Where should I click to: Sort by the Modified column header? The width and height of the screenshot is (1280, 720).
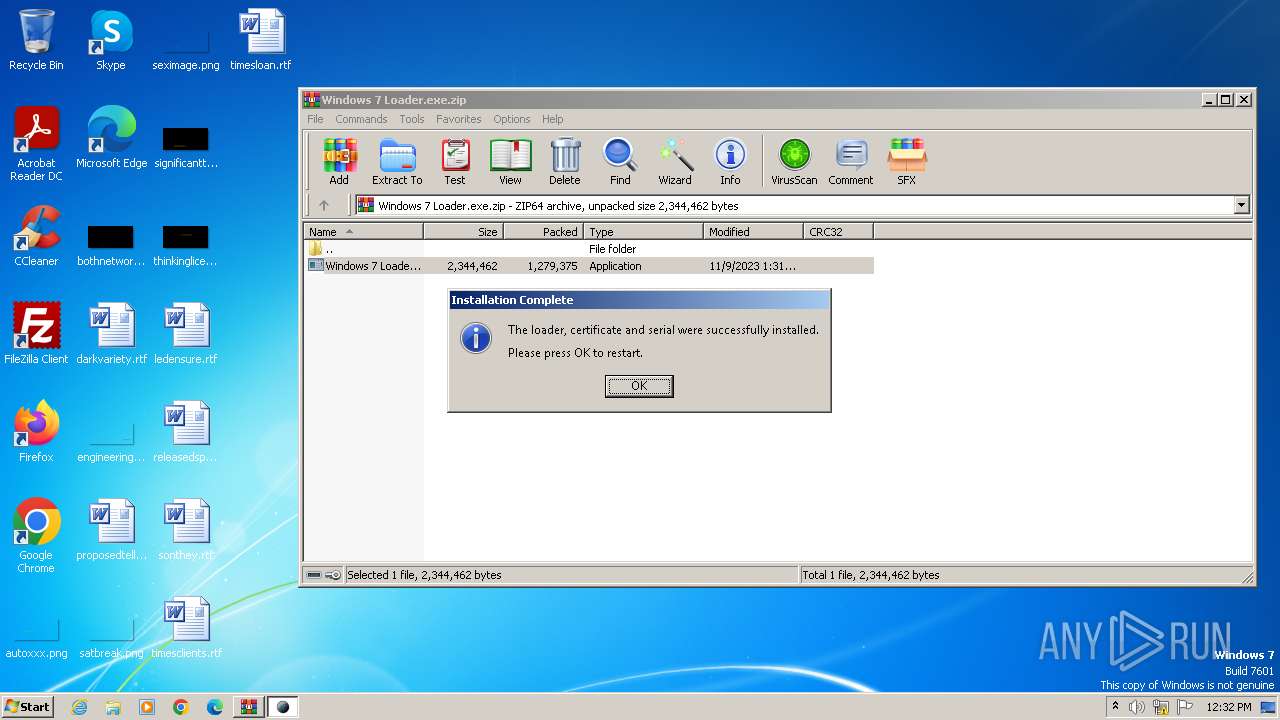pyautogui.click(x=753, y=231)
